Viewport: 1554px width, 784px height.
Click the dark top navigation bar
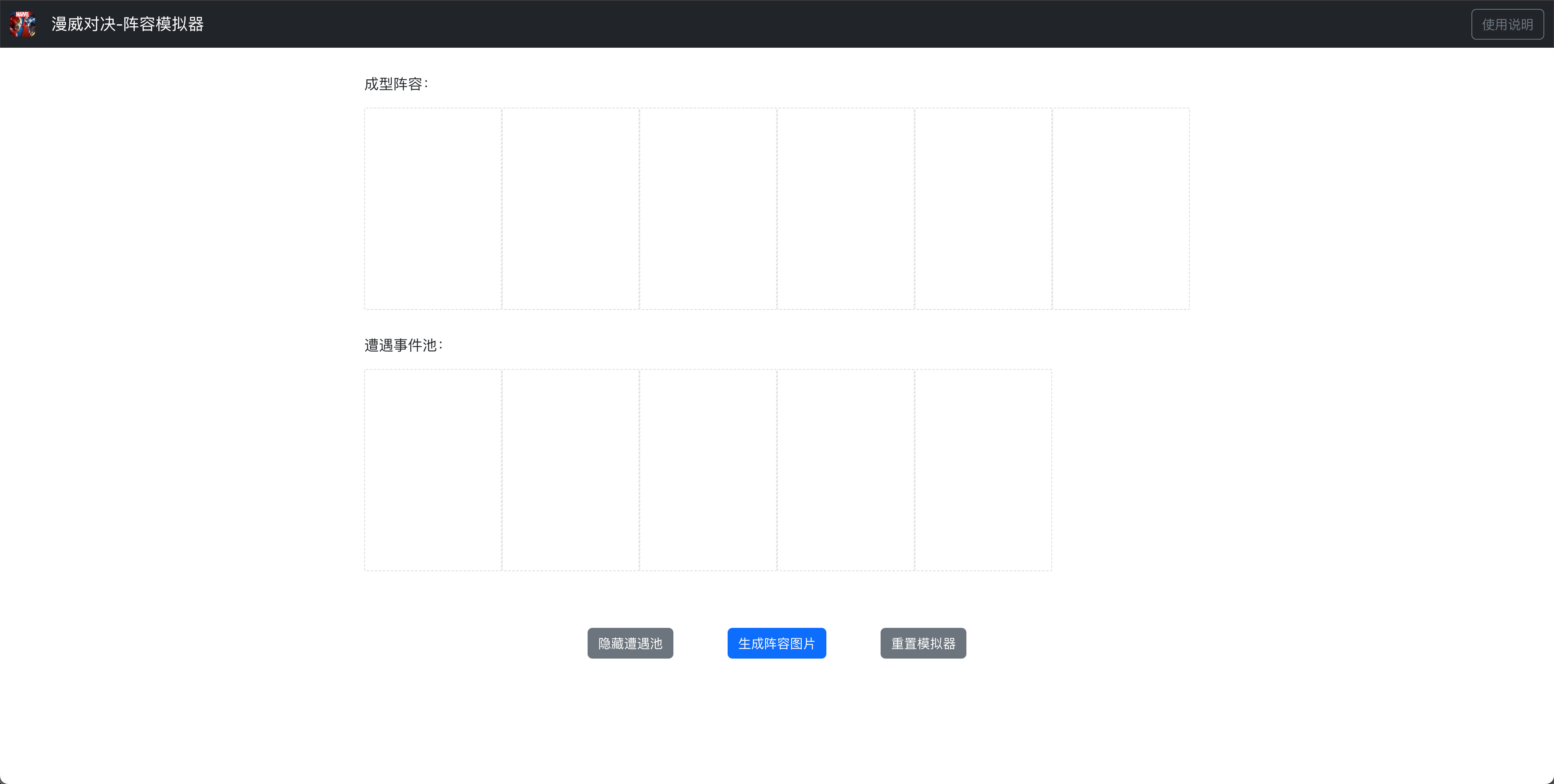(x=784, y=24)
